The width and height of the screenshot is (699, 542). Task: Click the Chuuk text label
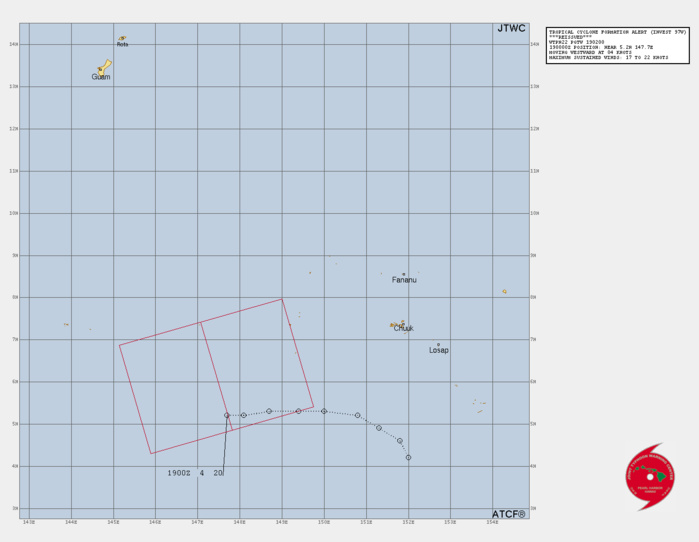[404, 329]
